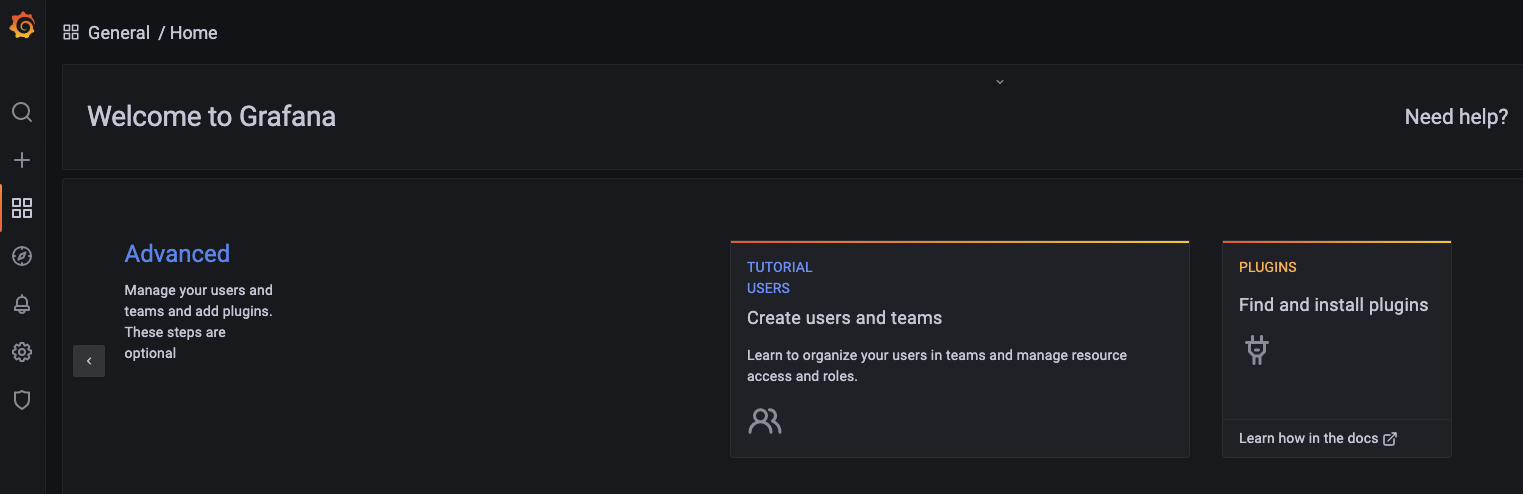This screenshot has width=1523, height=494.
Task: Click the Advanced section heading
Action: point(177,253)
